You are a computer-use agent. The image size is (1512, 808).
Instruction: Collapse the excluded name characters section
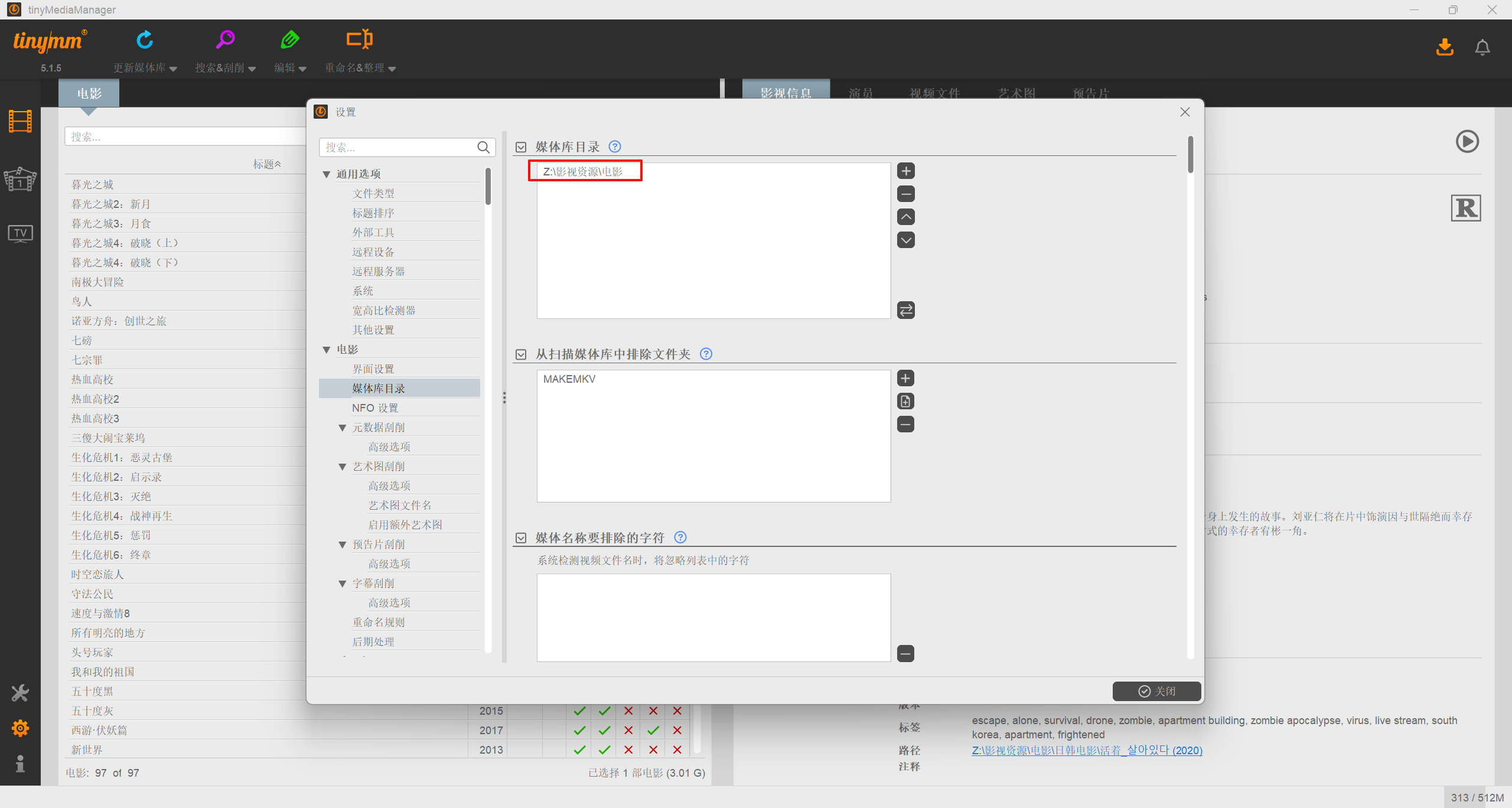coord(521,538)
